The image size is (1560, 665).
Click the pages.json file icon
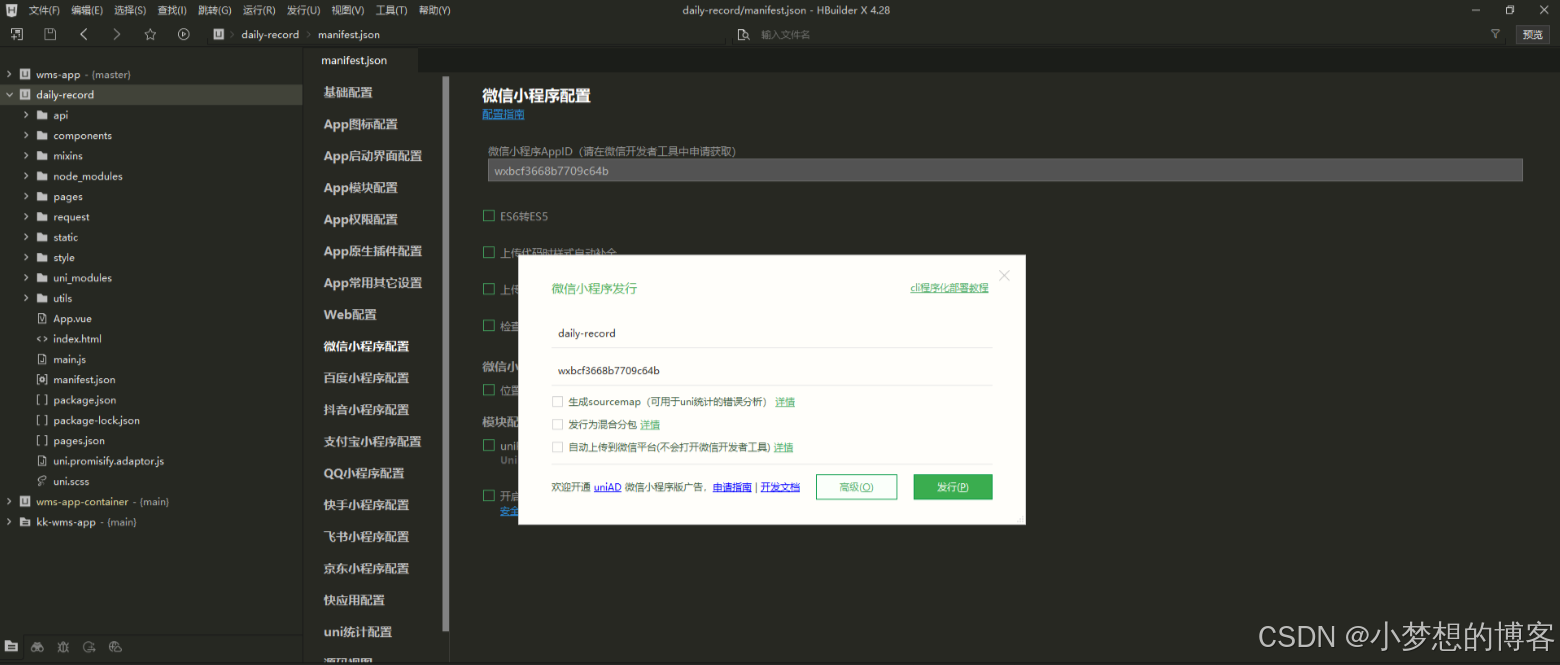click(42, 440)
